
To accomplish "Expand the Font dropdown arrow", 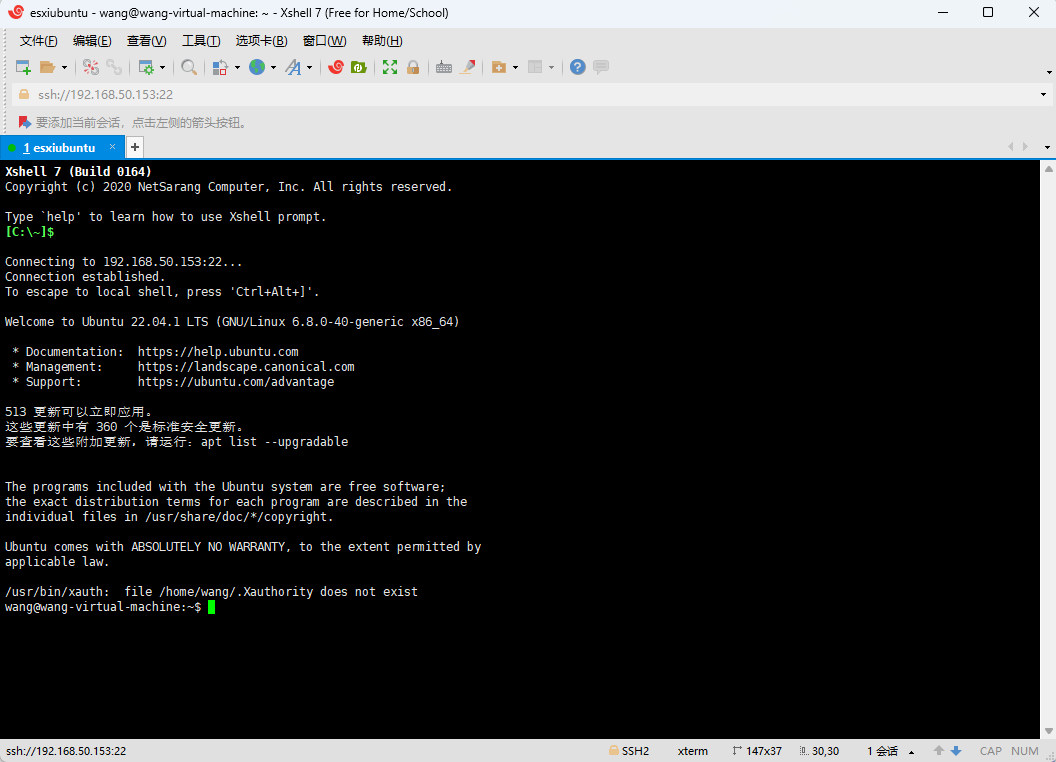I will (x=310, y=67).
